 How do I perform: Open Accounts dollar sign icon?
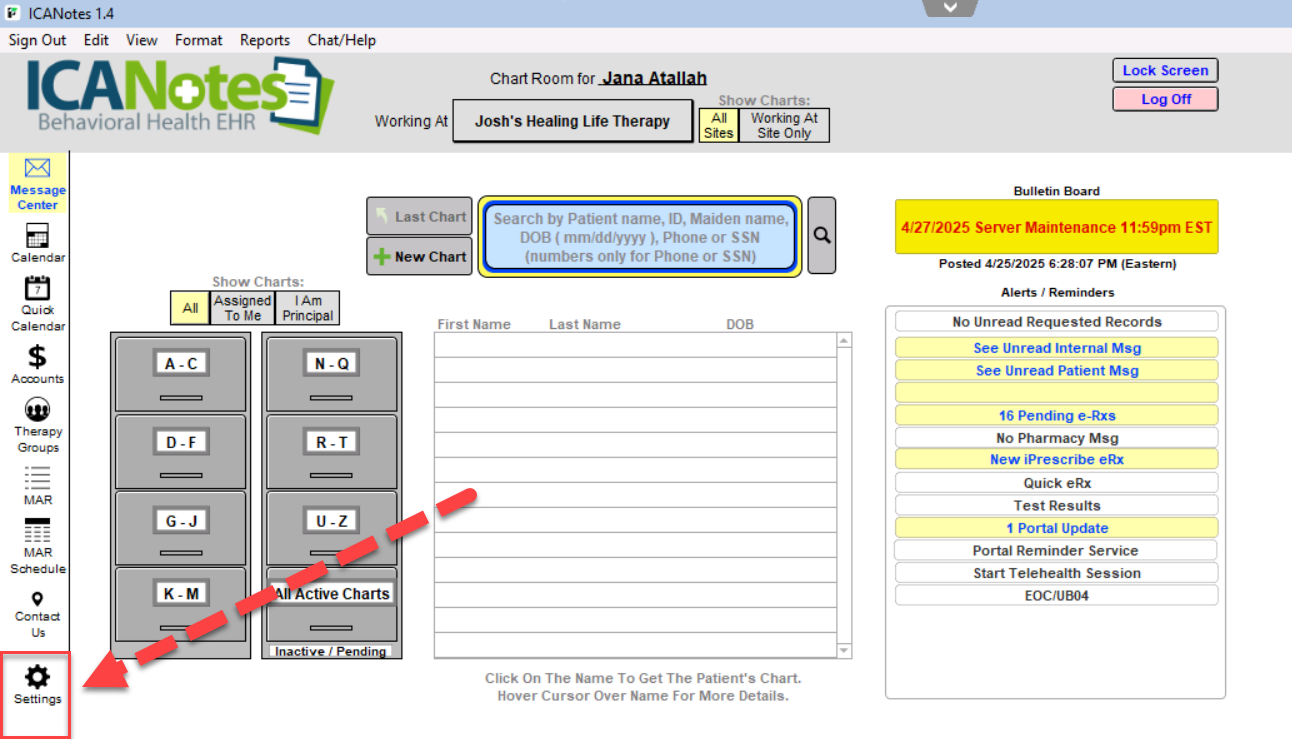(x=37, y=357)
